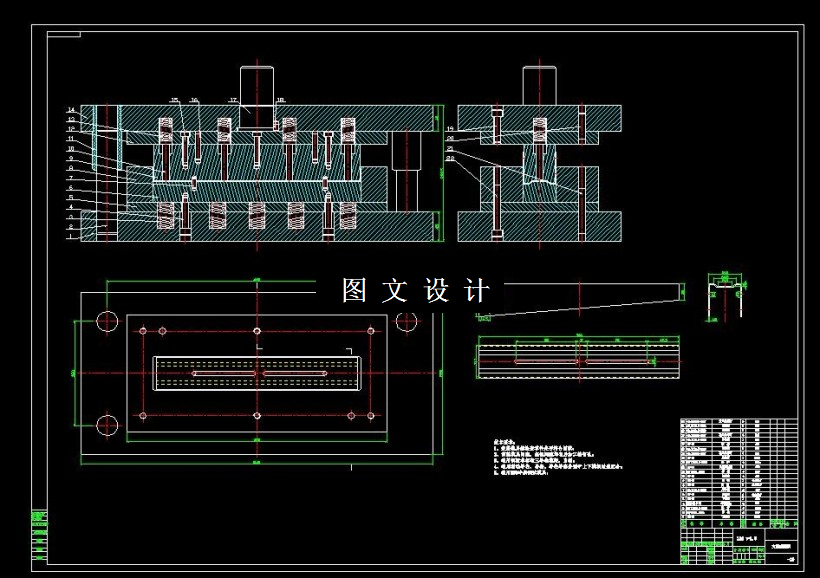
Task: Select part callout number 6
Action: point(71,187)
